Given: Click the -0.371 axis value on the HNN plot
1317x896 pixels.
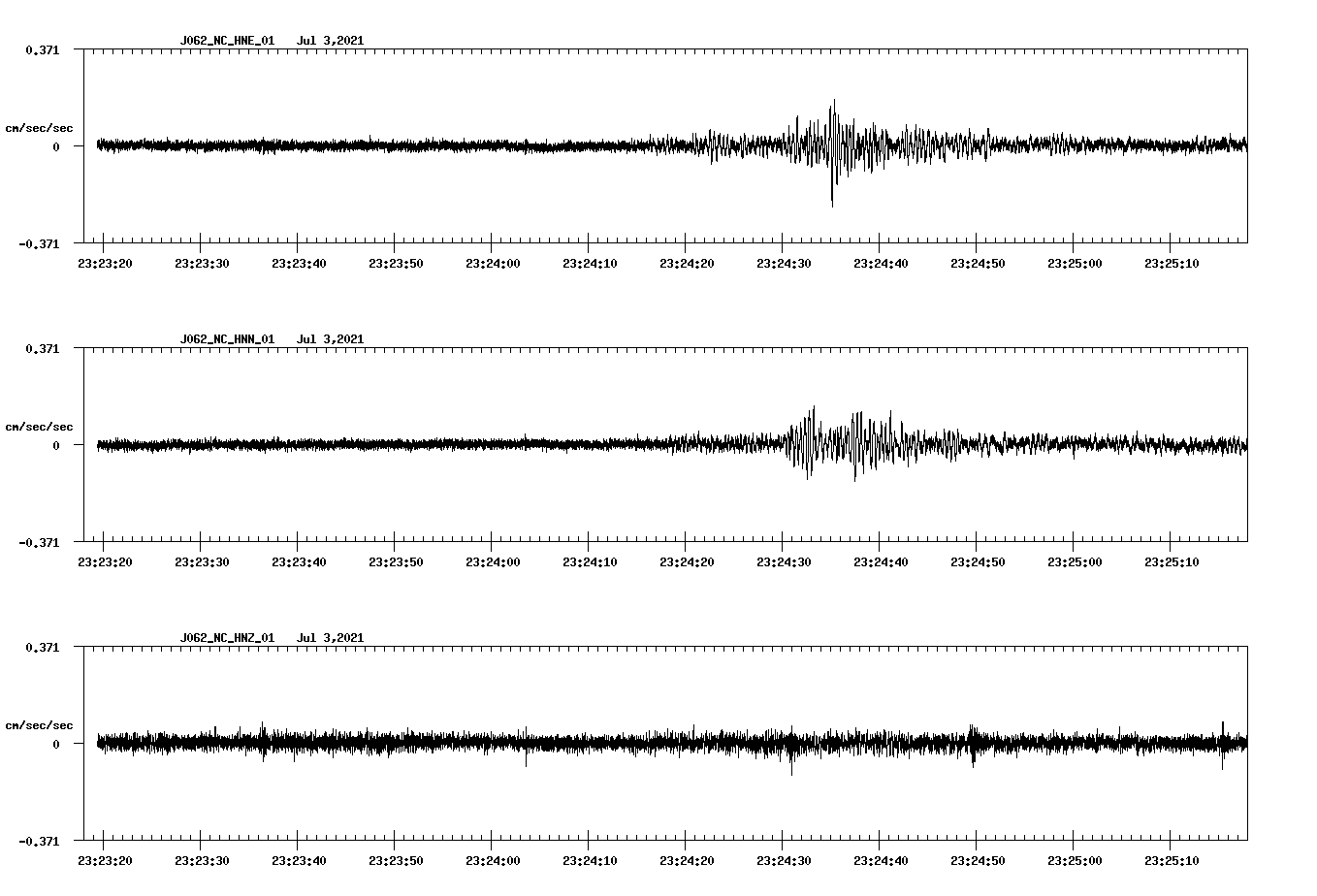Looking at the screenshot, I should 40,543.
